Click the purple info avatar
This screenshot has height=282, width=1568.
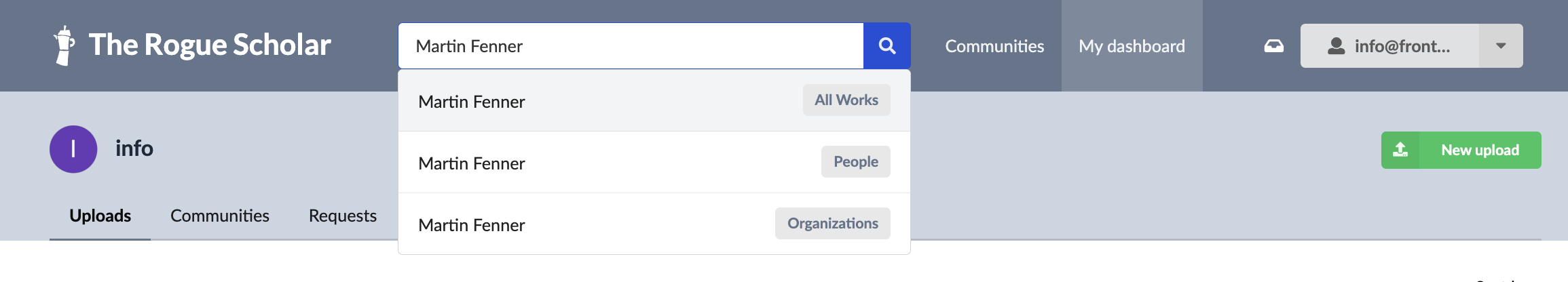(73, 149)
